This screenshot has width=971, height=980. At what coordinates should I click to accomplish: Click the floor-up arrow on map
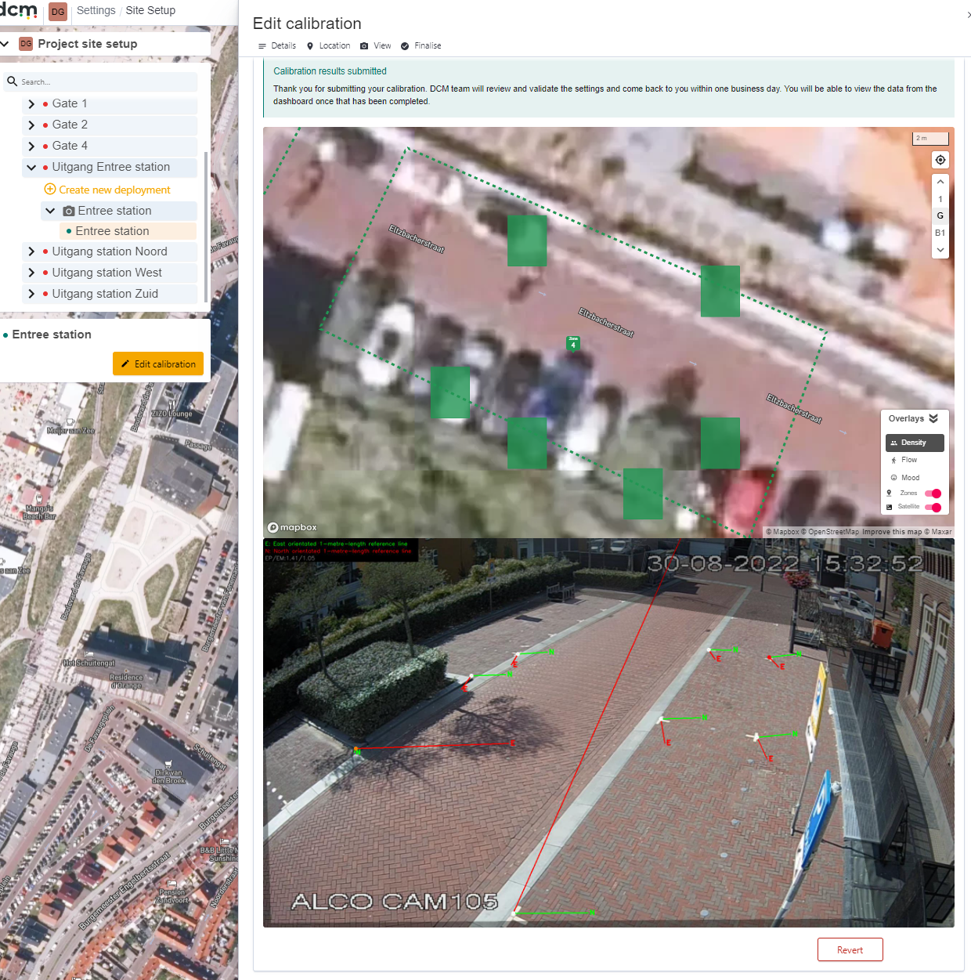coord(940,181)
